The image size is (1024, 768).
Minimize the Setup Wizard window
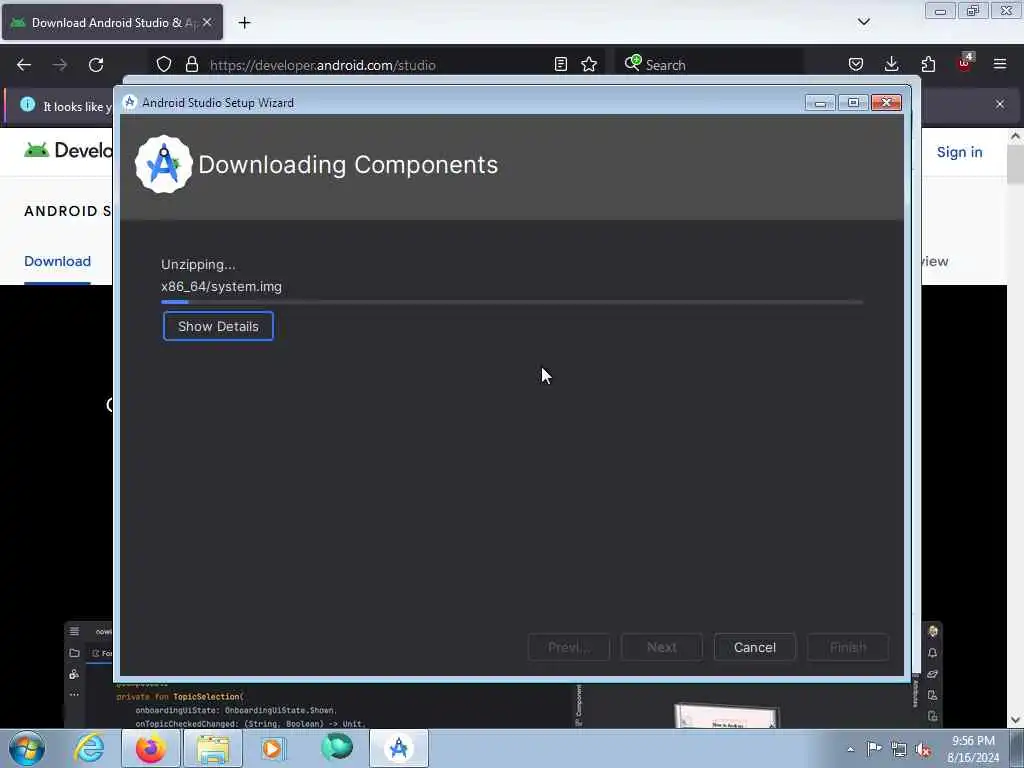pyautogui.click(x=820, y=103)
